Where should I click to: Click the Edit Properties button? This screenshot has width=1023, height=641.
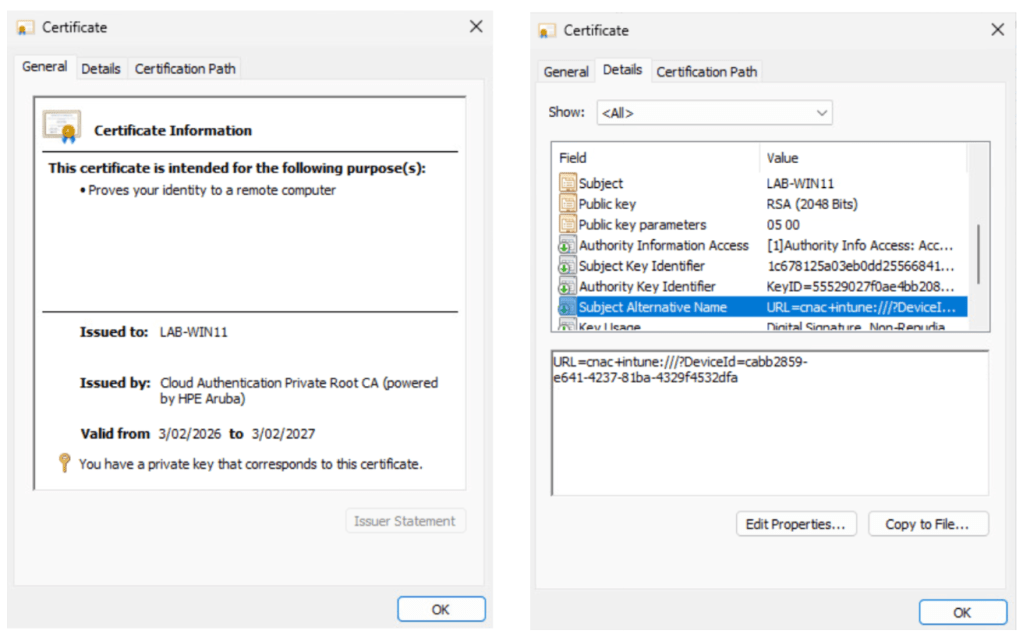tap(795, 524)
